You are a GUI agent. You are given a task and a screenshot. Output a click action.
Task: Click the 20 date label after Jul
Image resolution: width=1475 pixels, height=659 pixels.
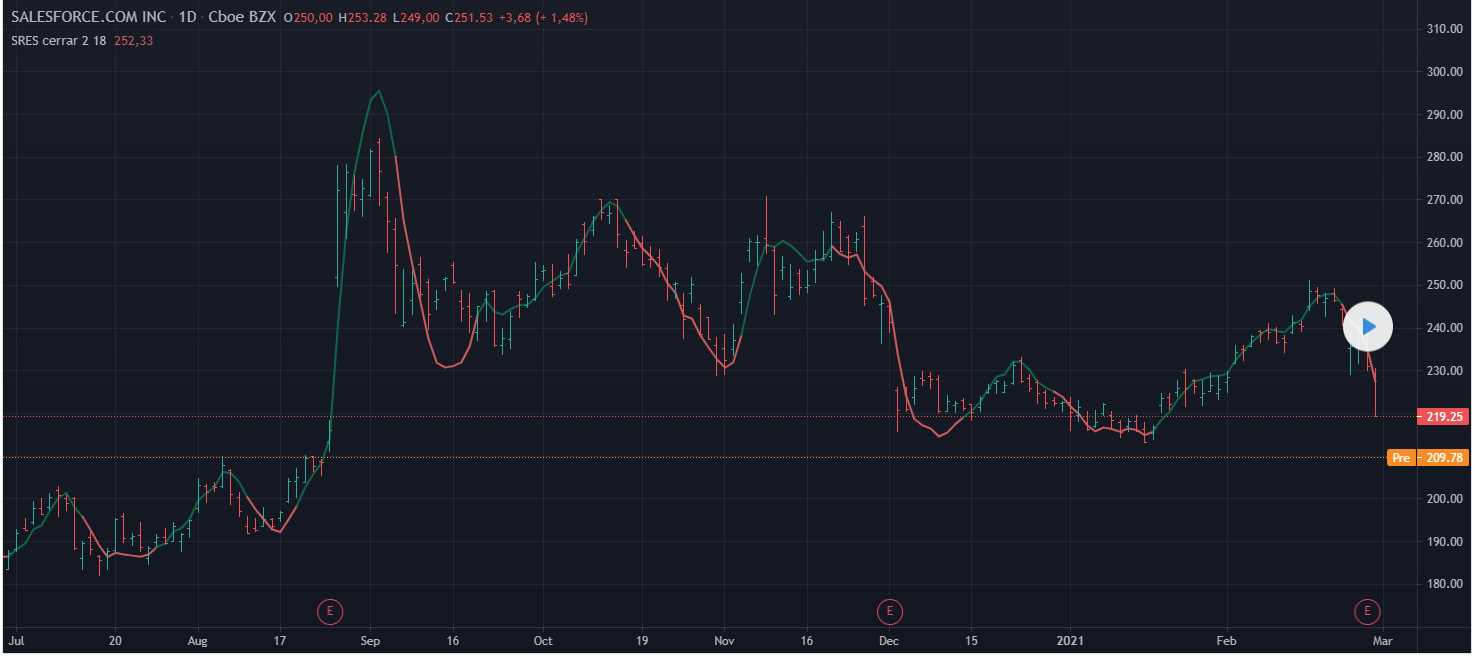point(115,640)
